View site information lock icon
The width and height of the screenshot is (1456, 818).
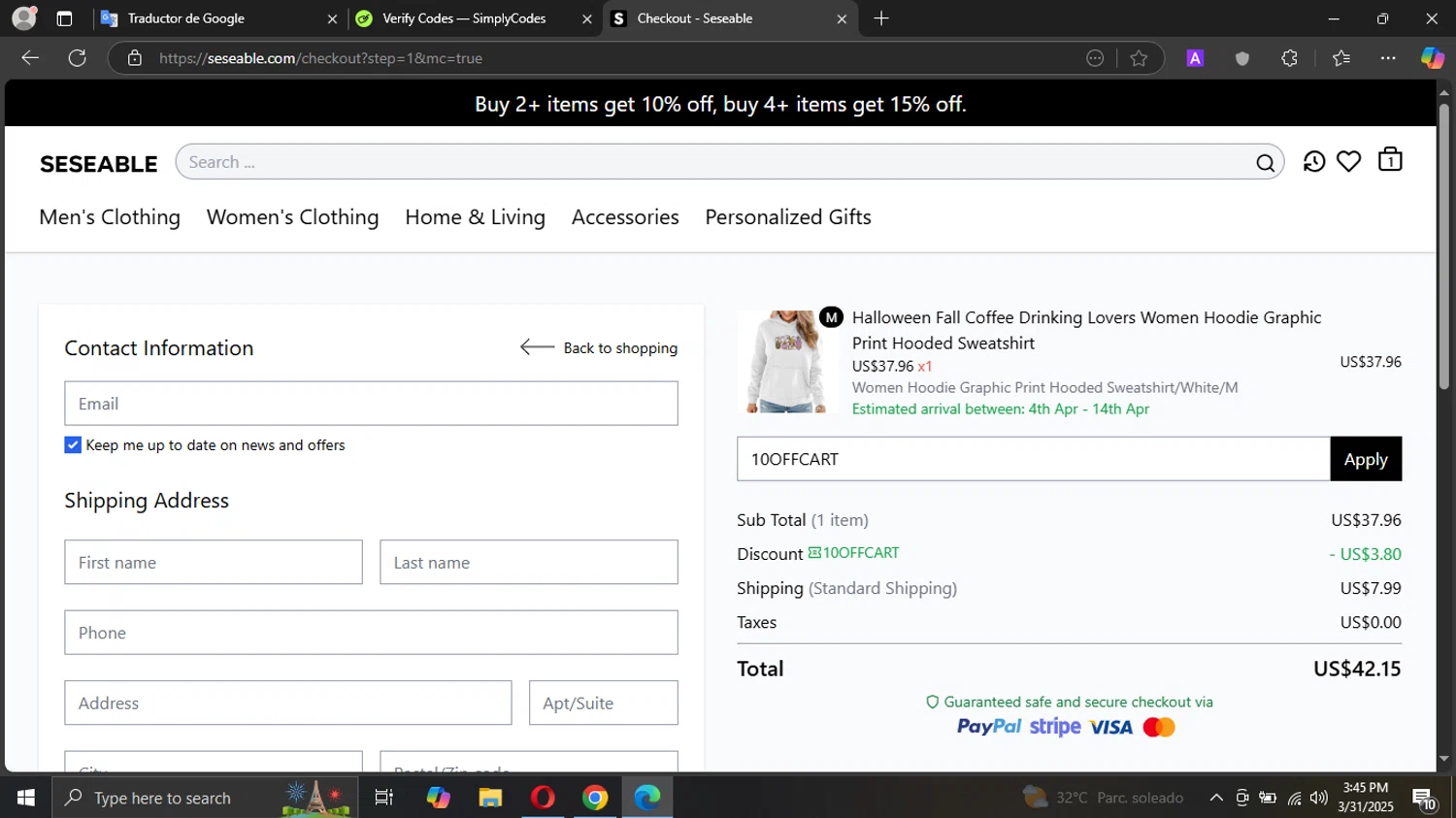tap(135, 58)
